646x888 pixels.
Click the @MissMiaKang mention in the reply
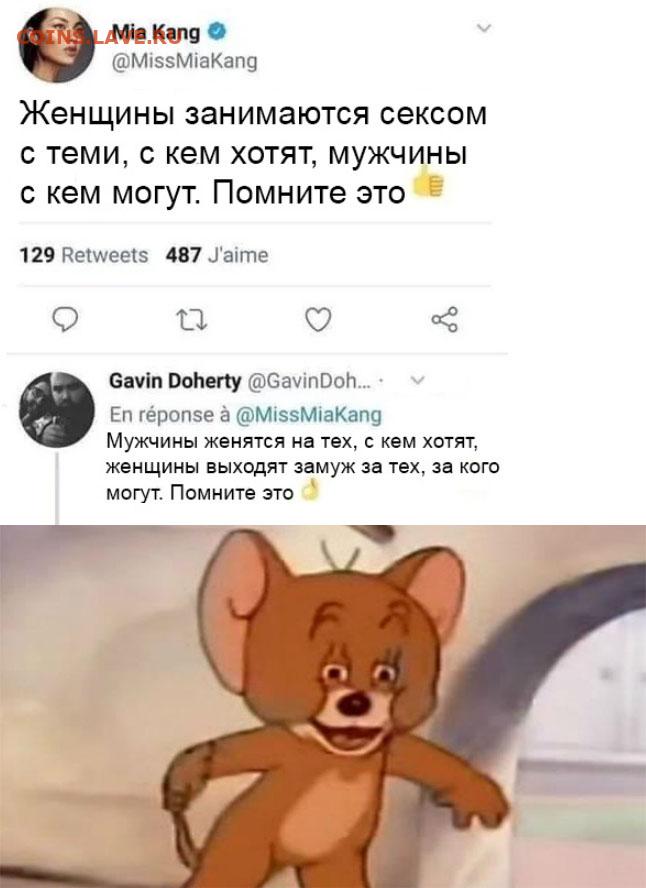[308, 415]
